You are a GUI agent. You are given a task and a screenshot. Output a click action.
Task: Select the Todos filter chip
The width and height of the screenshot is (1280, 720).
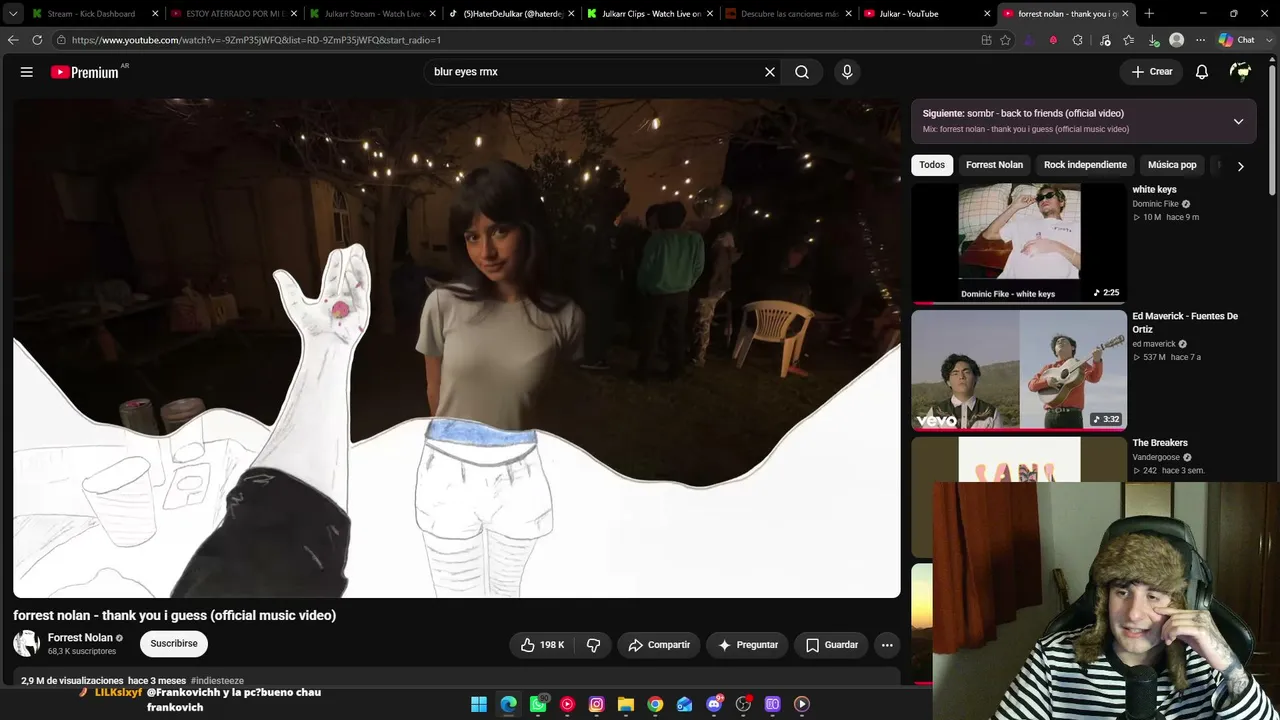point(932,165)
